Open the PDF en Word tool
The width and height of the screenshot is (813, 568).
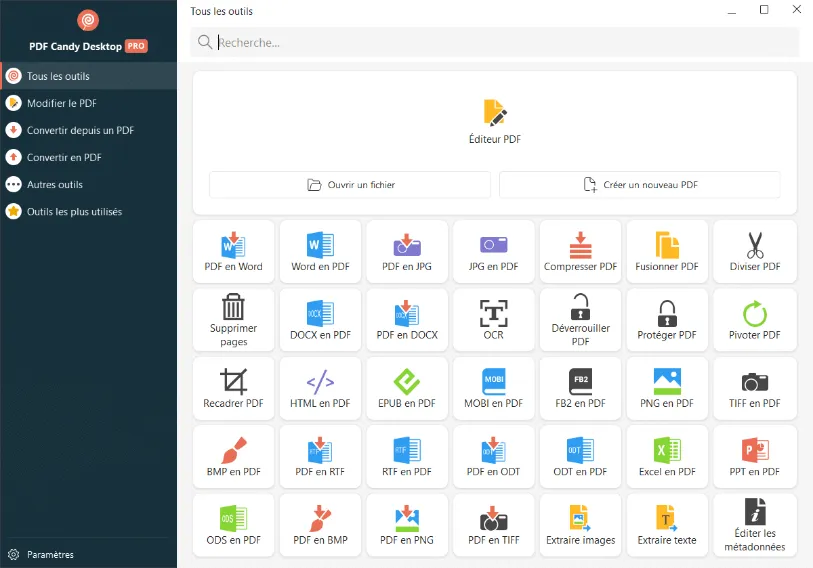pos(233,252)
